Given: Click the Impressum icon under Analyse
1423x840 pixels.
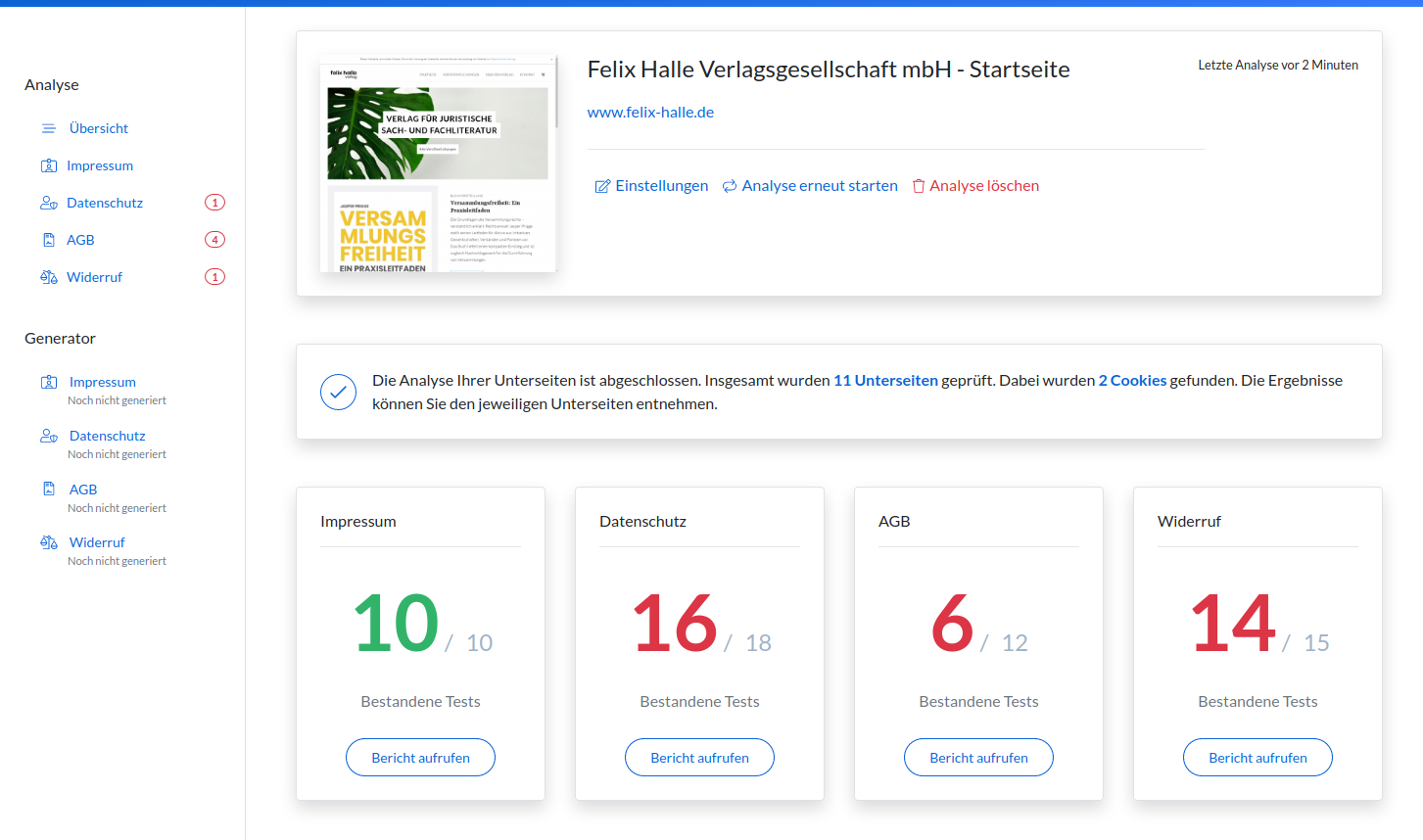Looking at the screenshot, I should [49, 165].
